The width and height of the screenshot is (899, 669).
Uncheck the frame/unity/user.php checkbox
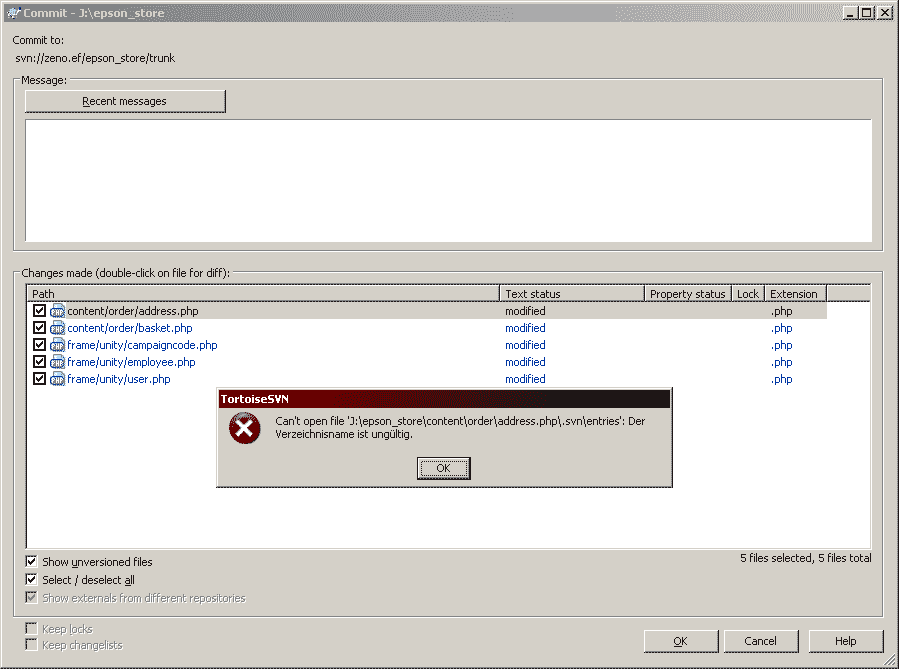pyautogui.click(x=39, y=379)
